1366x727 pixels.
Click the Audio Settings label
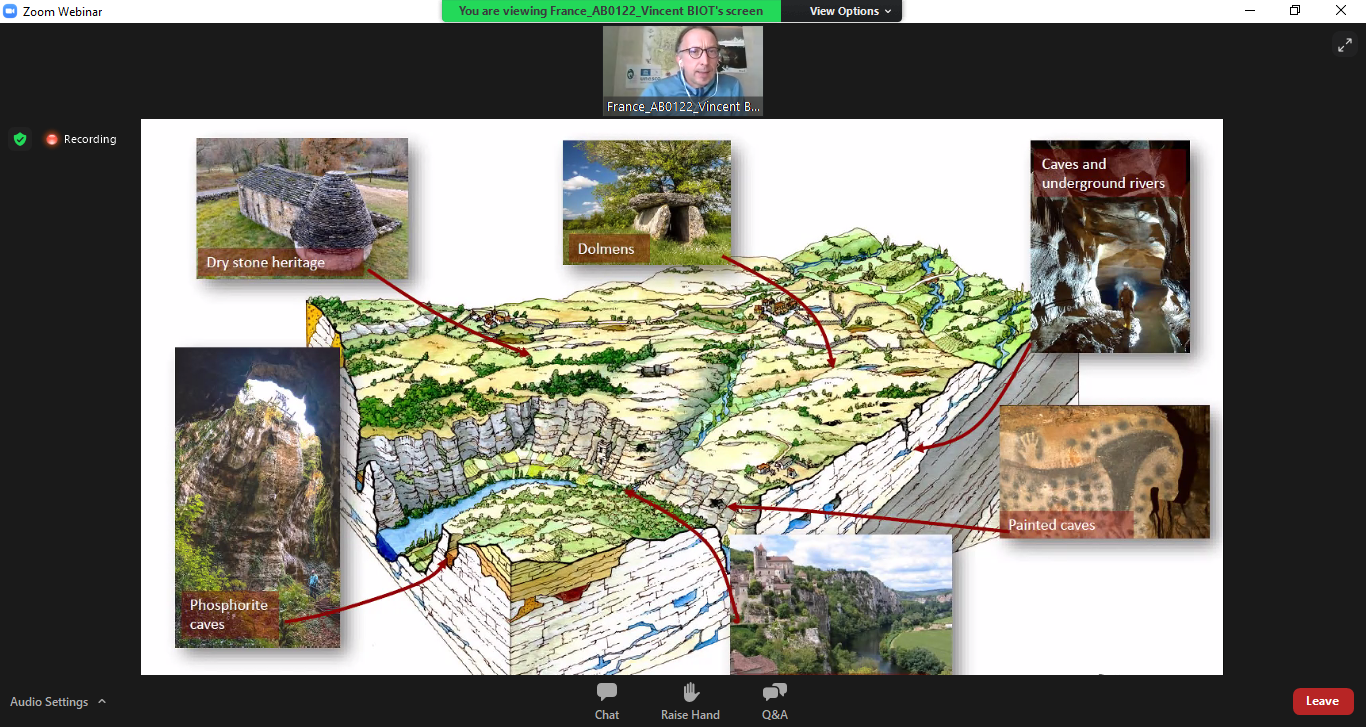click(49, 702)
